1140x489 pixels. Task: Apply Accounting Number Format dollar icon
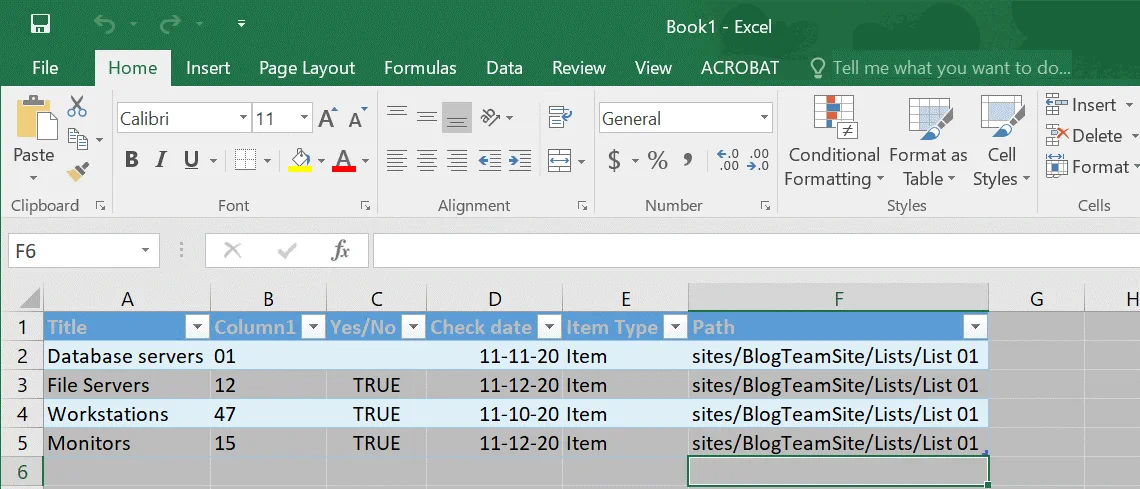(x=614, y=160)
